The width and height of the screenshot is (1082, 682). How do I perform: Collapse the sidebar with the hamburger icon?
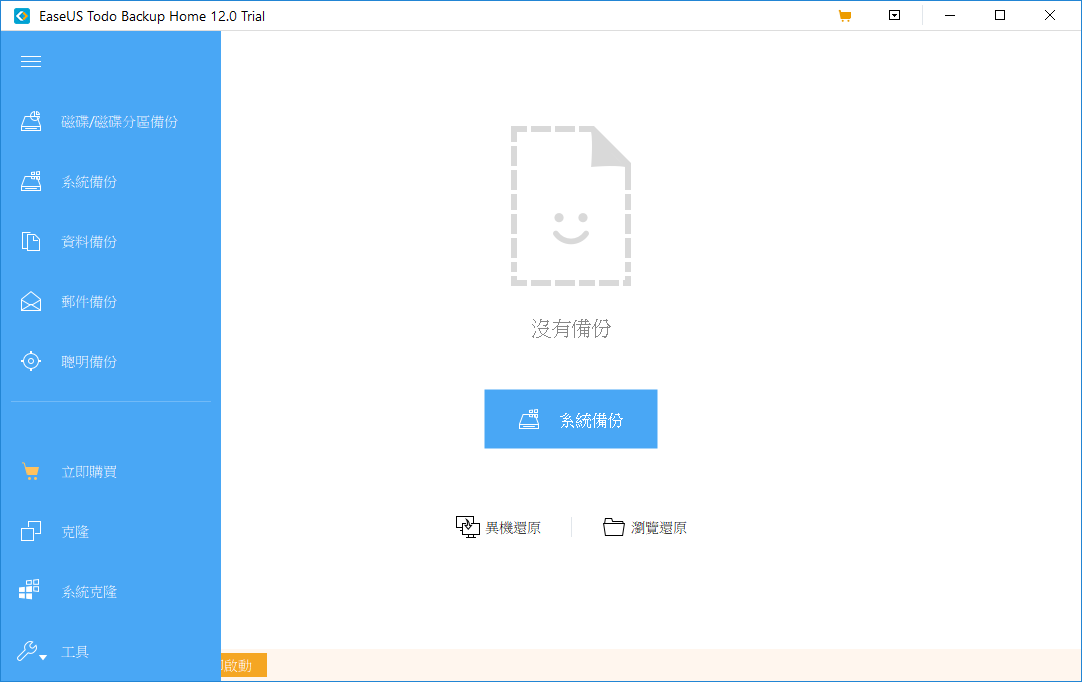point(31,62)
